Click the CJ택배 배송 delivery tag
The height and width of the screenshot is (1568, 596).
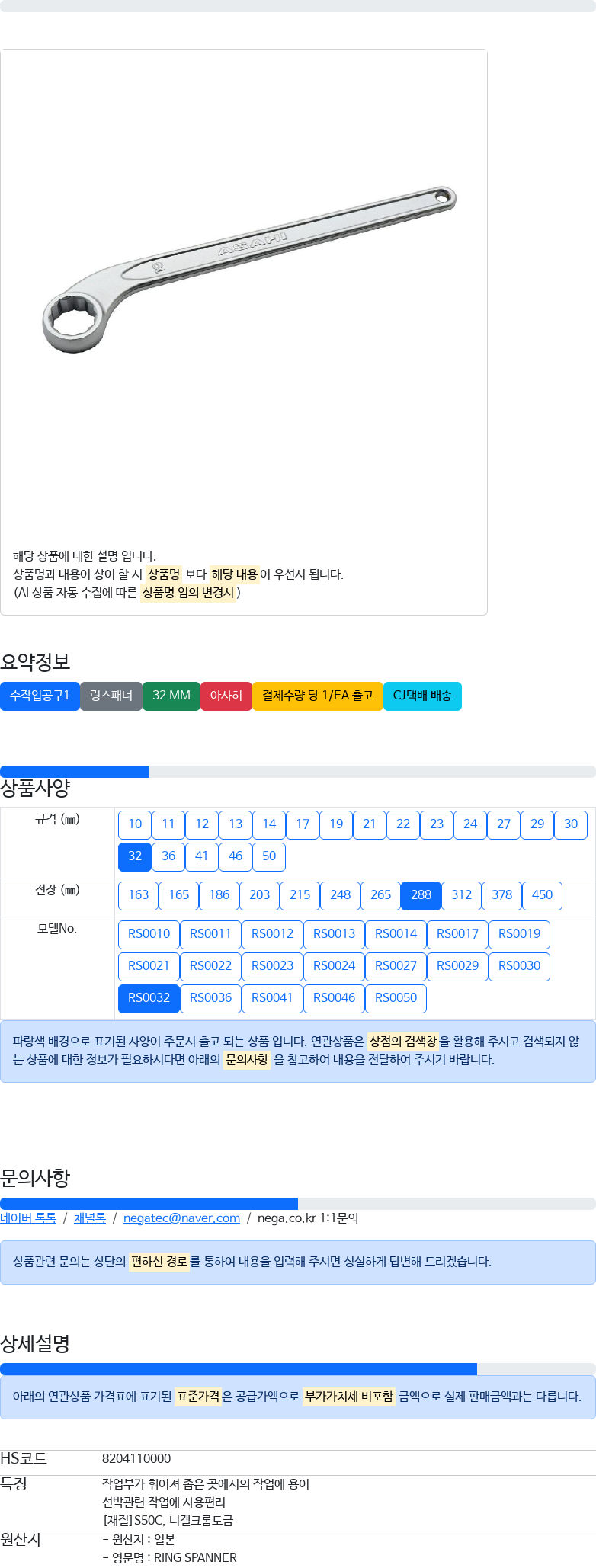click(x=422, y=696)
